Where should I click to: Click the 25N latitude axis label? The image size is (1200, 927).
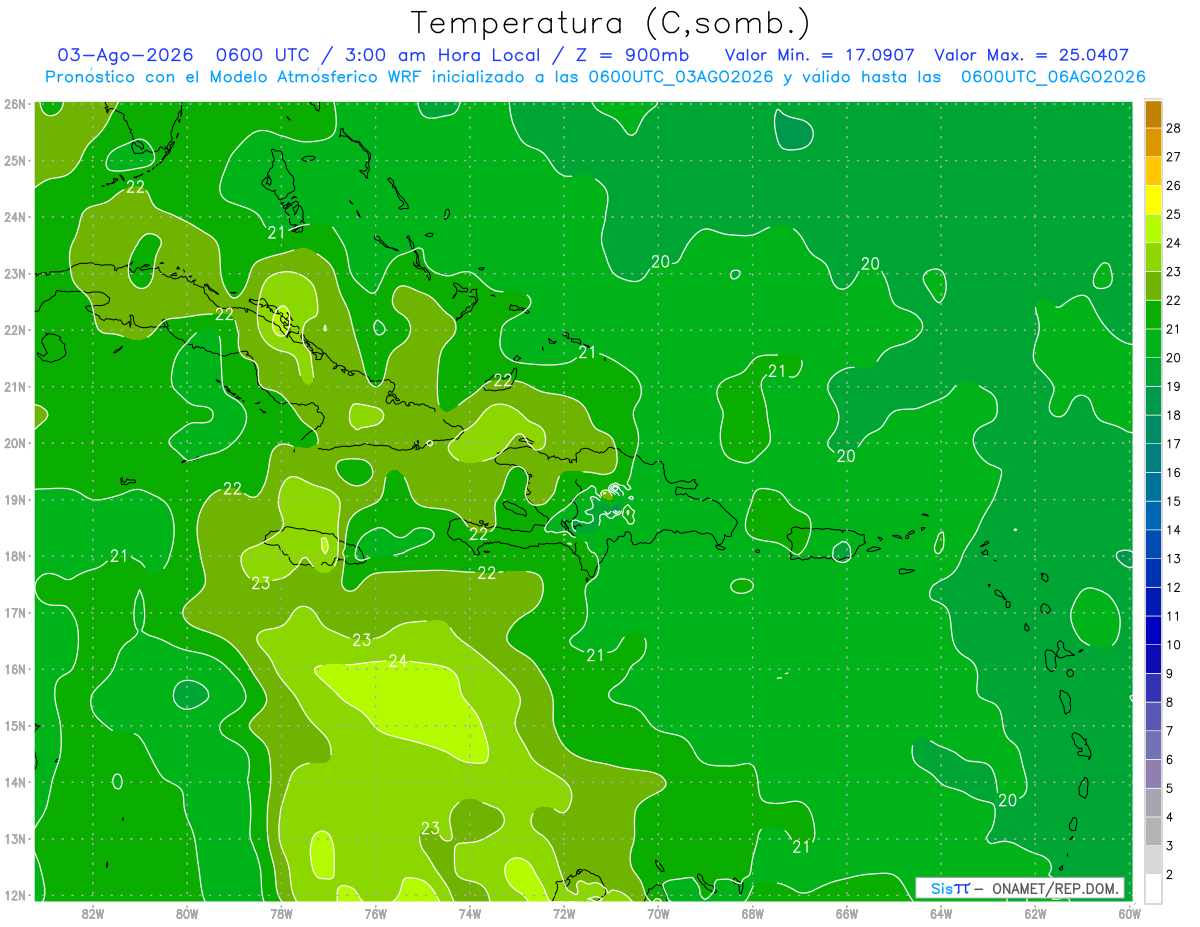(14, 160)
